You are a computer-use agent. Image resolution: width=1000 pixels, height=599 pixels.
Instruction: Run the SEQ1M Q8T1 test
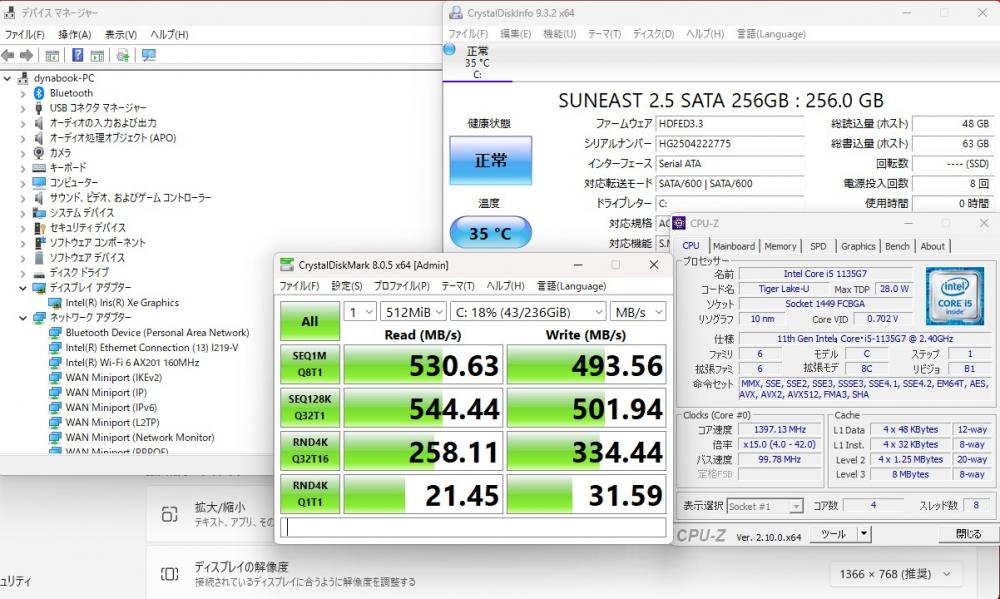click(x=310, y=365)
